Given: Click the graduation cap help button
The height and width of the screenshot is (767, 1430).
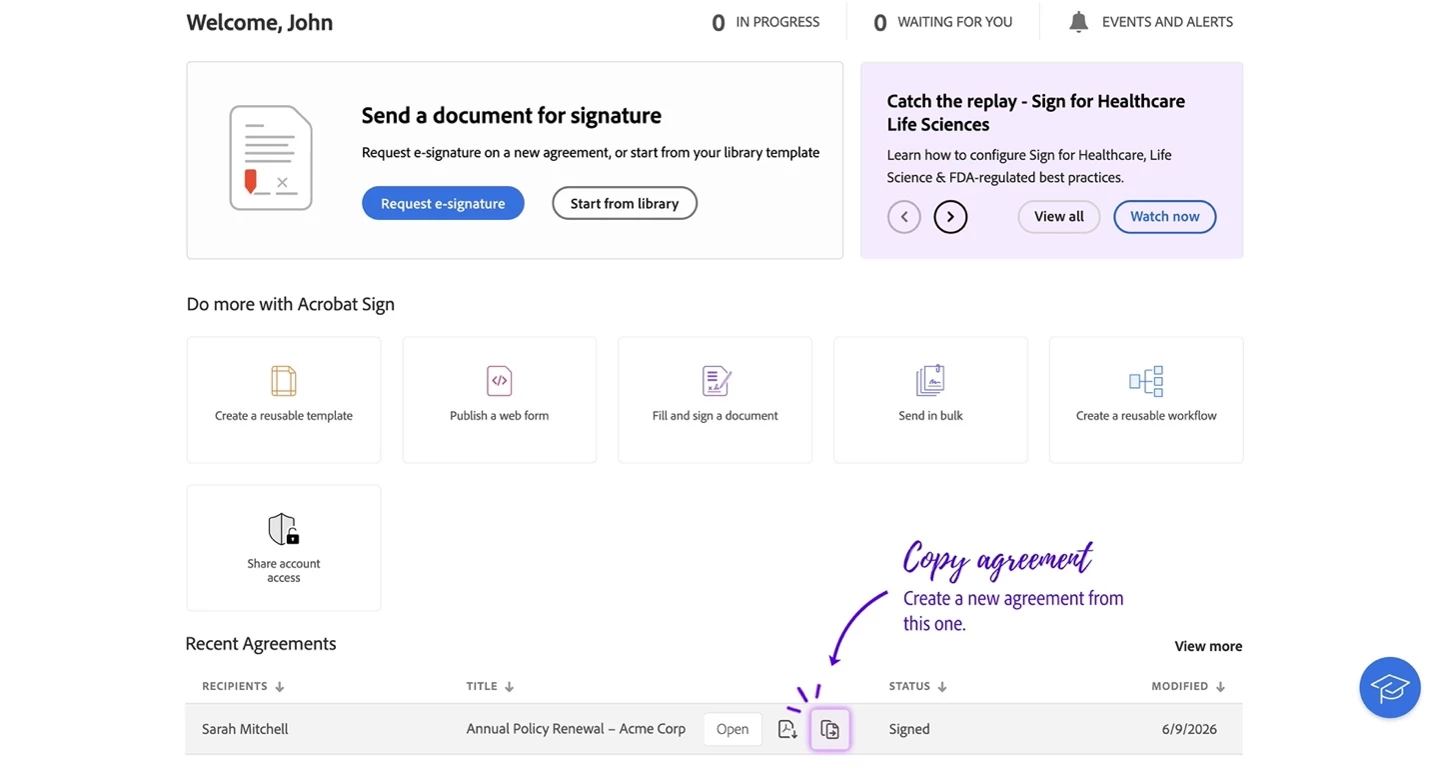Looking at the screenshot, I should coord(1390,687).
